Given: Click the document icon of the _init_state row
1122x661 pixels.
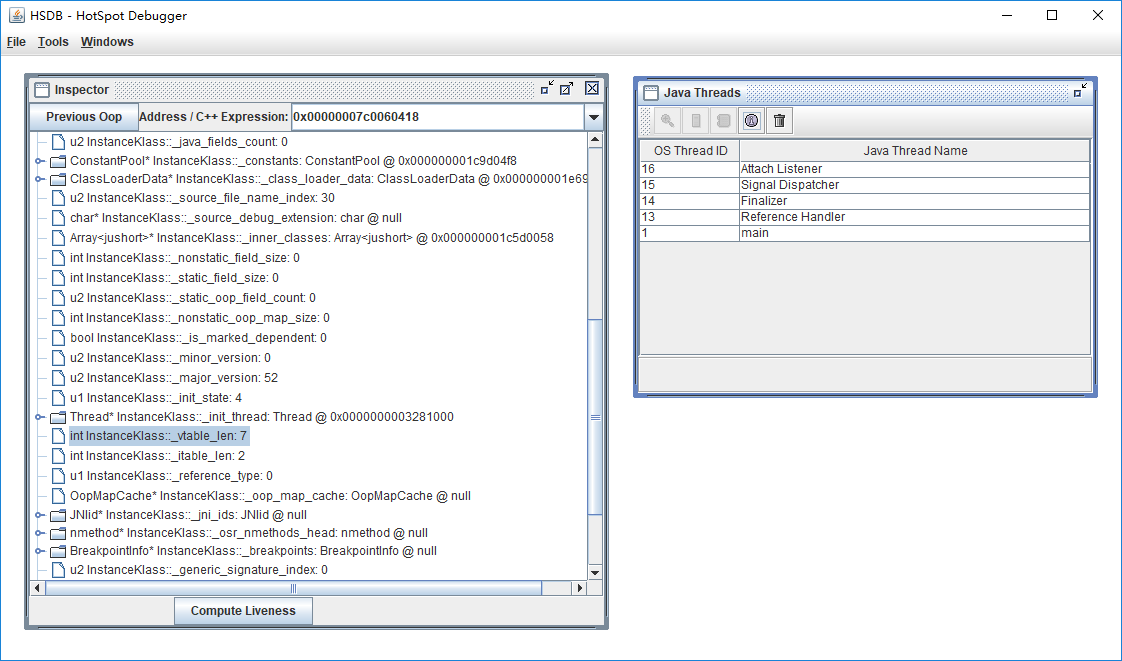Looking at the screenshot, I should point(59,398).
